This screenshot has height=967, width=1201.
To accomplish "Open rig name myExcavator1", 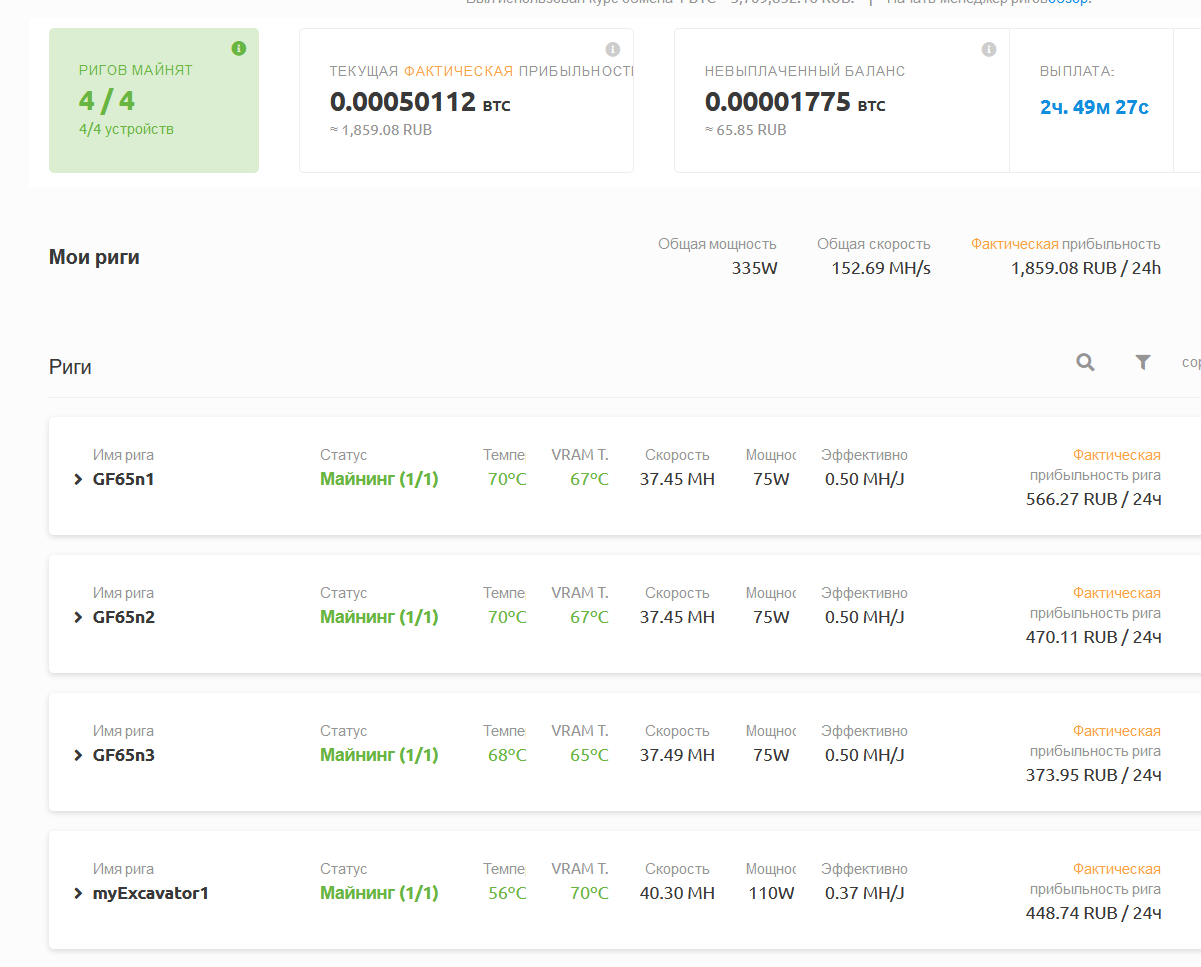I will [x=150, y=893].
